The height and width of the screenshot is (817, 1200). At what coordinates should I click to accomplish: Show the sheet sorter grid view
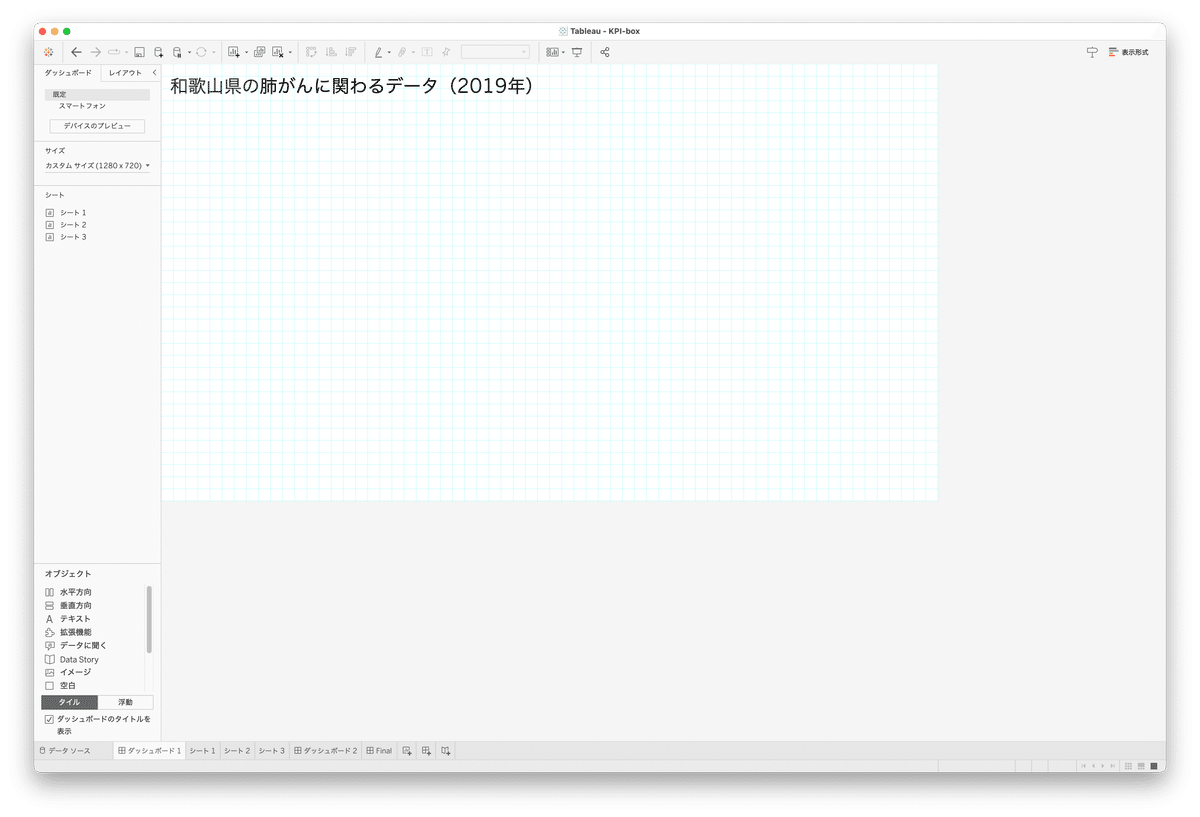pyautogui.click(x=1128, y=766)
